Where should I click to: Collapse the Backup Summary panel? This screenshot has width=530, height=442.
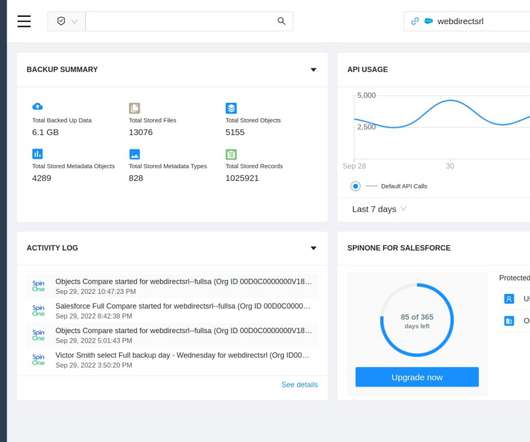click(314, 70)
